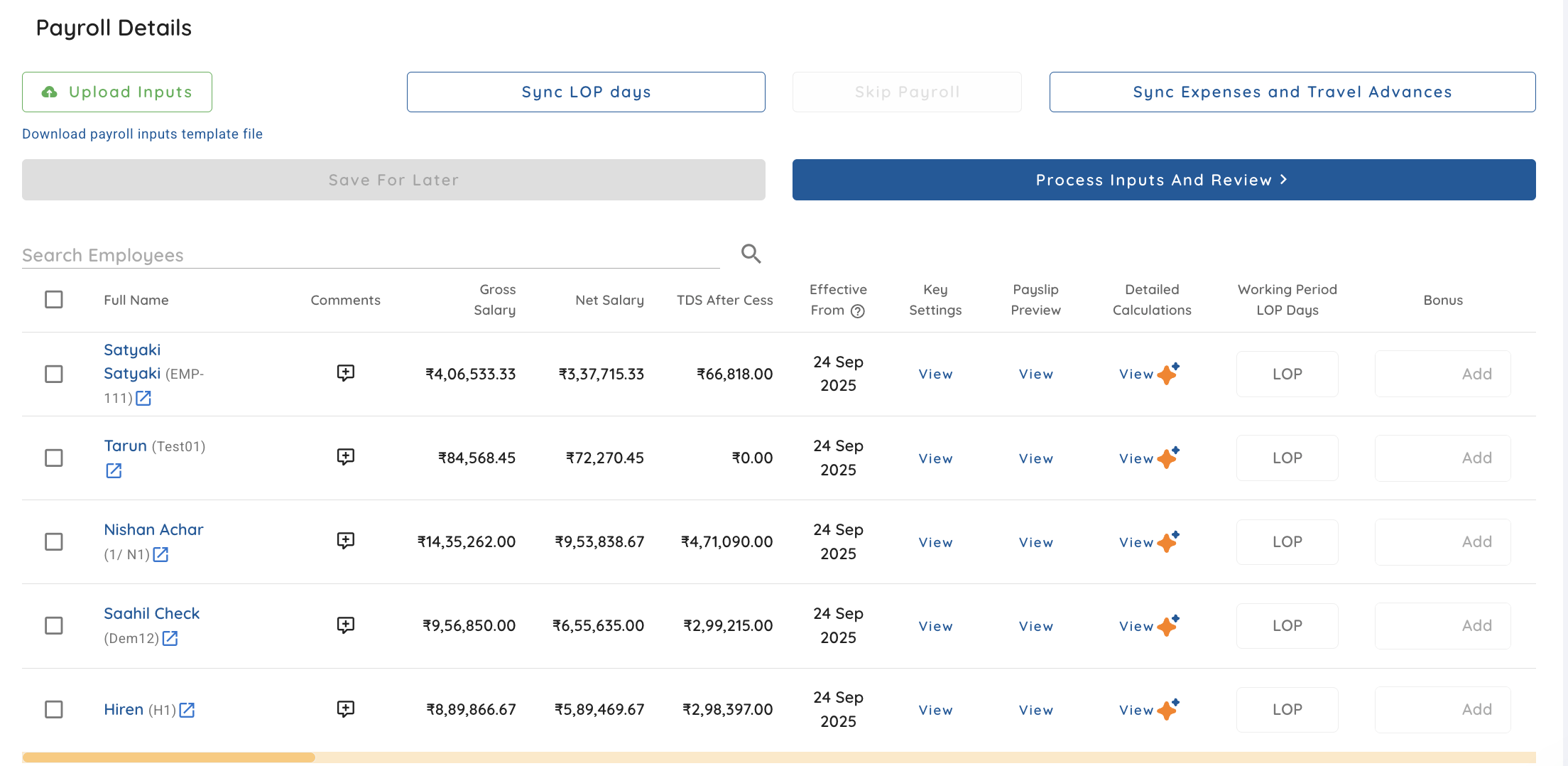Image resolution: width=1568 pixels, height=766 pixels.
Task: Open comment icon for Hiren's row
Action: 345,708
